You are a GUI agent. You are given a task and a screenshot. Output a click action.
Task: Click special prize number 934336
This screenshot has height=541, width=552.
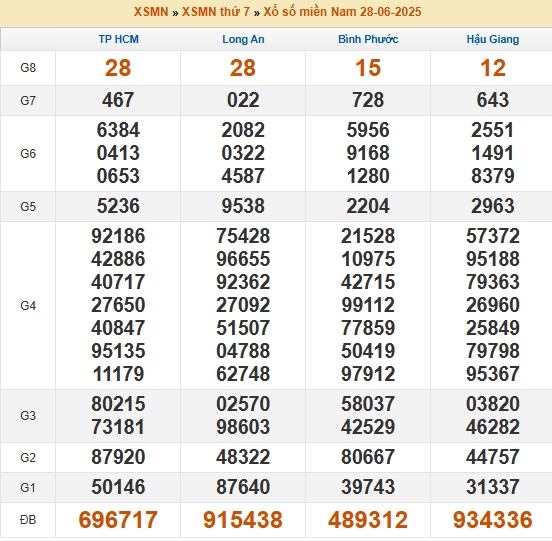tap(493, 520)
